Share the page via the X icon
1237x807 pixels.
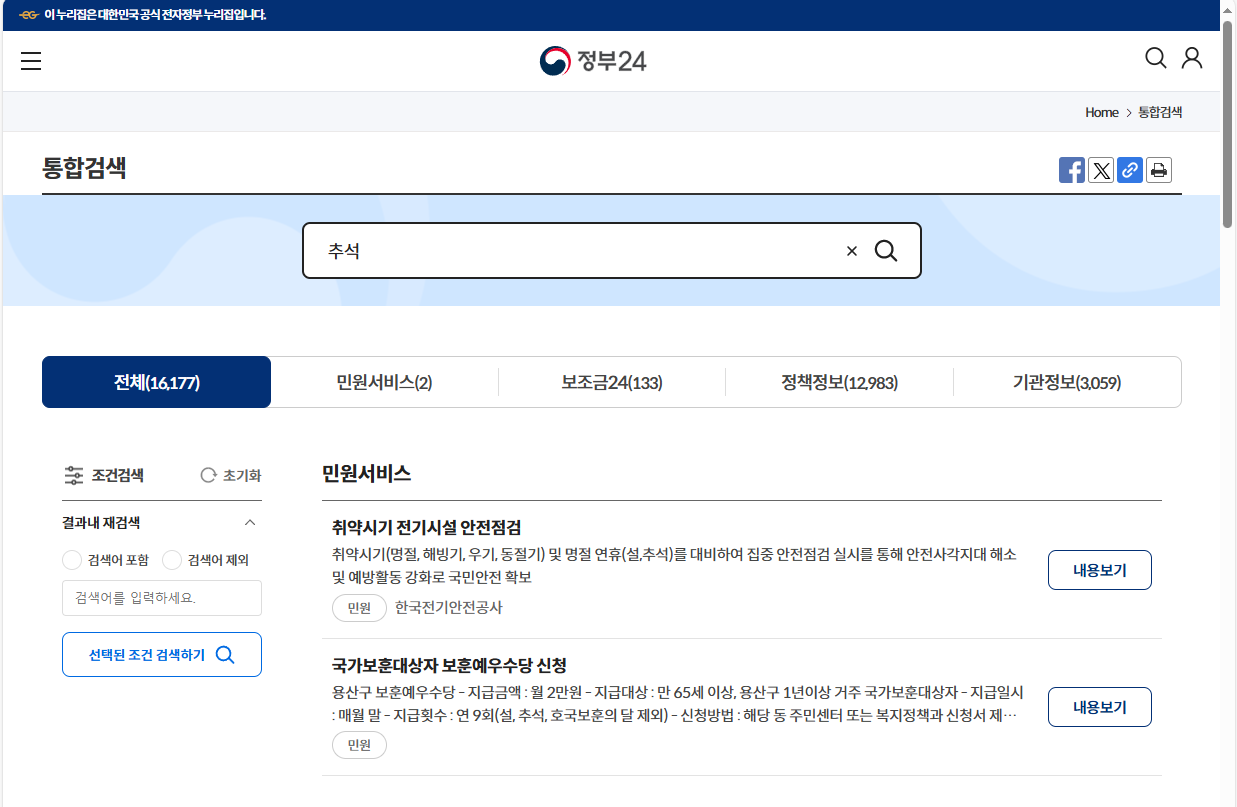1101,170
